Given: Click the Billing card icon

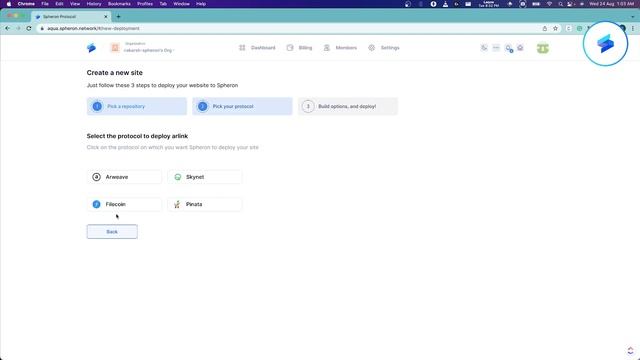Looking at the screenshot, I should pos(290,48).
